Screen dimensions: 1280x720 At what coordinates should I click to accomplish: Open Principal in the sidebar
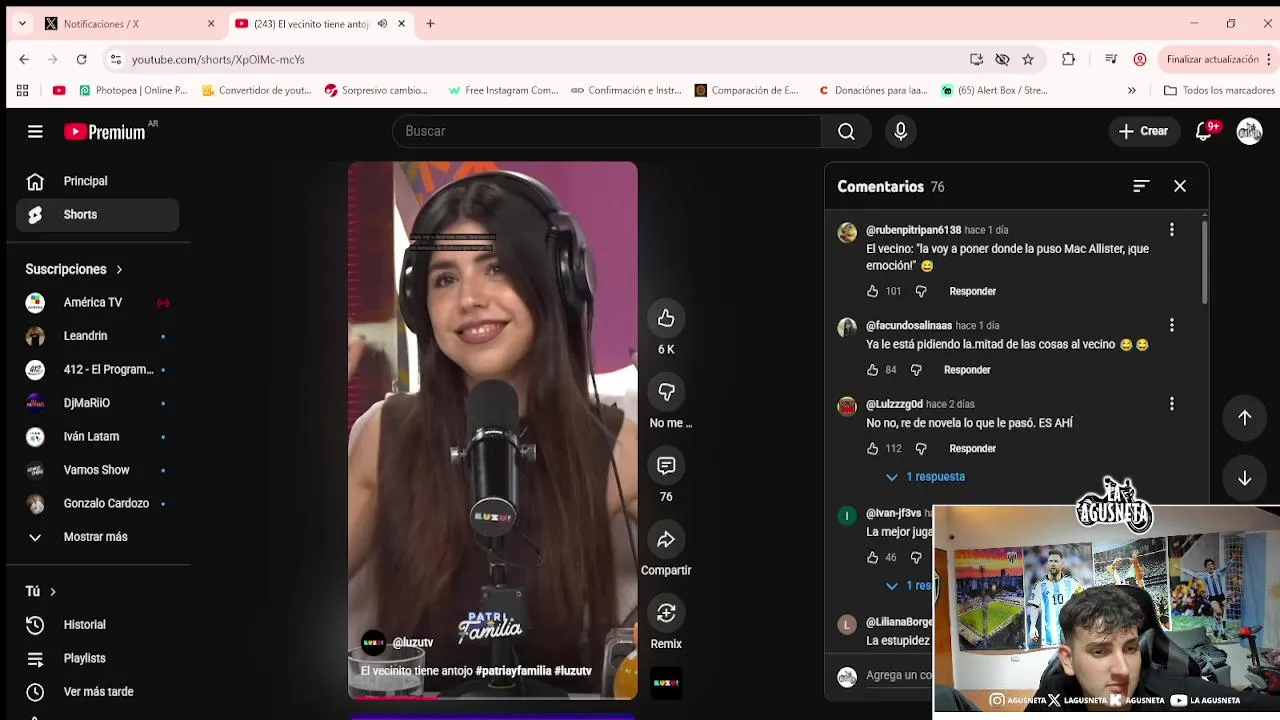(97, 181)
